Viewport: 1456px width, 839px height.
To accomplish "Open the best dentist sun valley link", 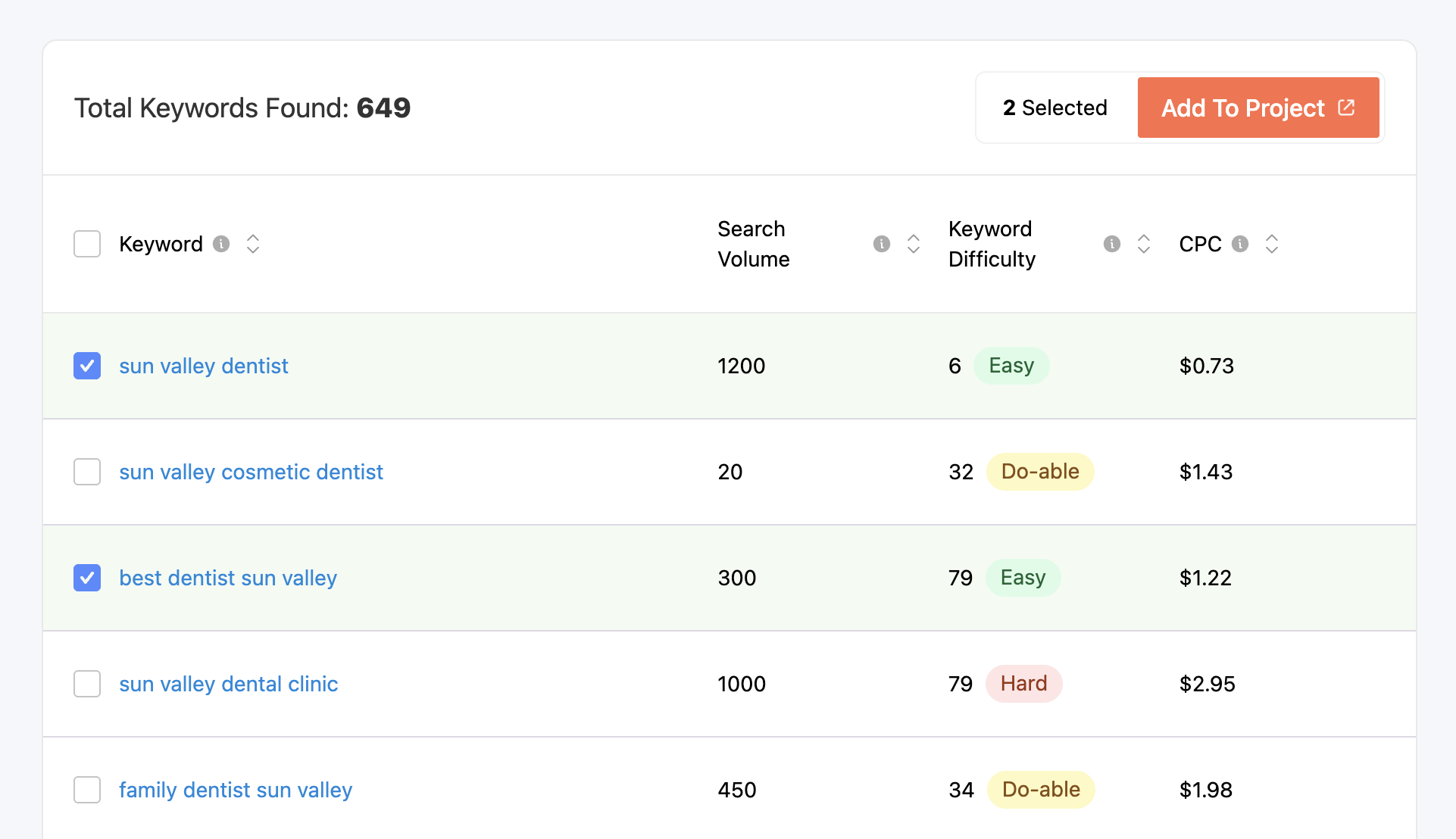I will click(228, 578).
